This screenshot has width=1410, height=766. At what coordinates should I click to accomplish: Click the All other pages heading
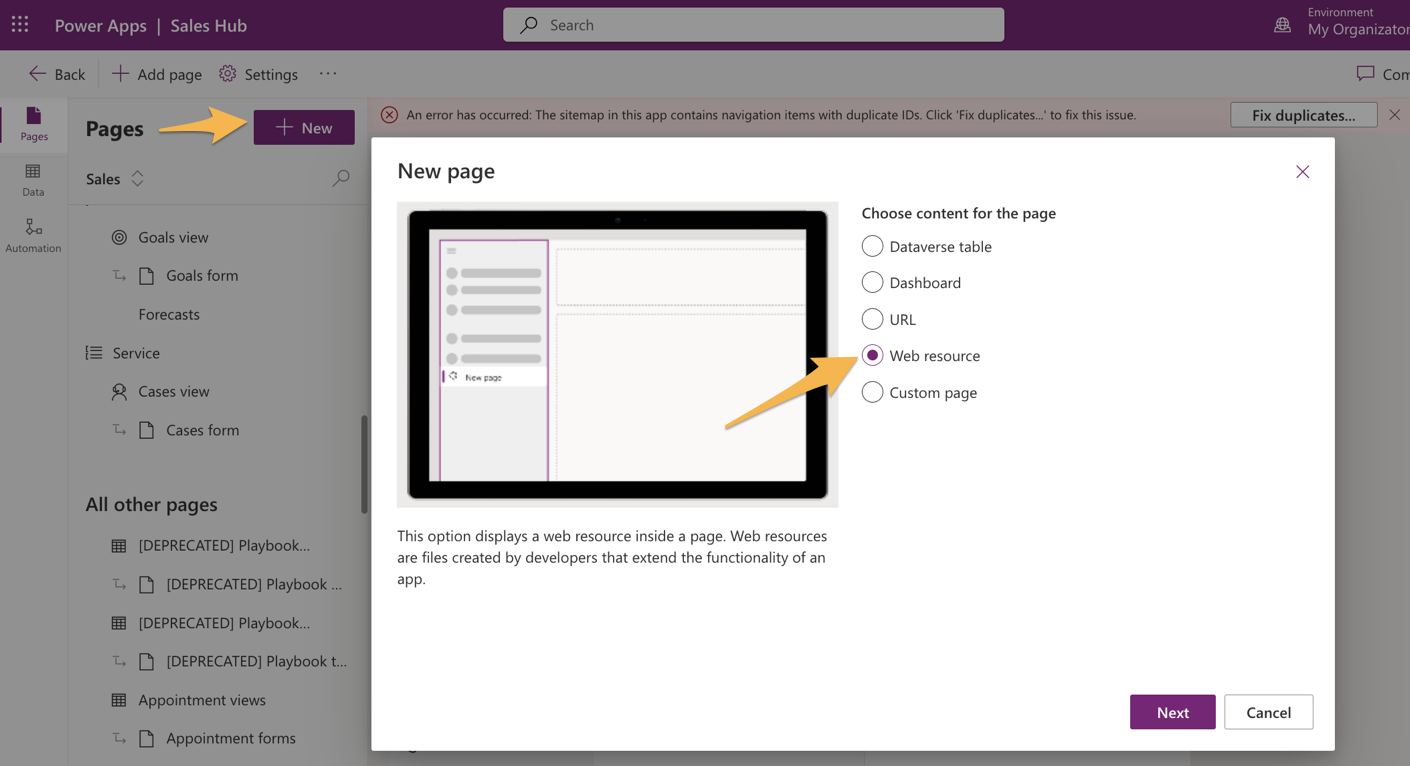point(151,505)
